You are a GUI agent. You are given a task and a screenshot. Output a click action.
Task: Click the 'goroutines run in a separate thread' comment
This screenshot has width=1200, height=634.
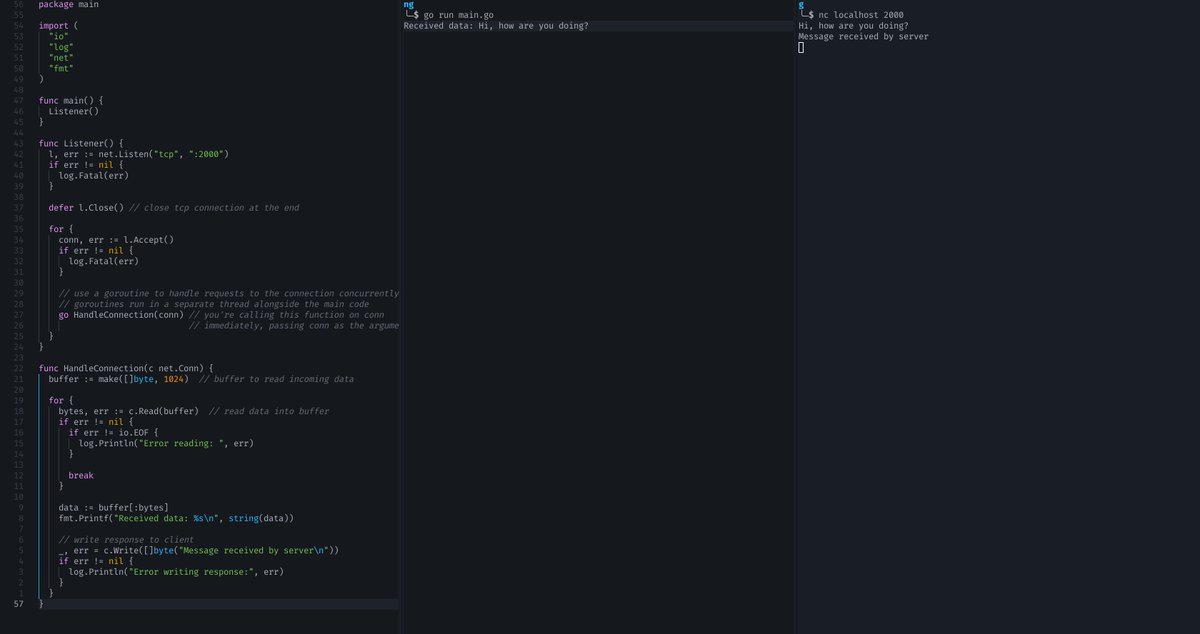(214, 304)
